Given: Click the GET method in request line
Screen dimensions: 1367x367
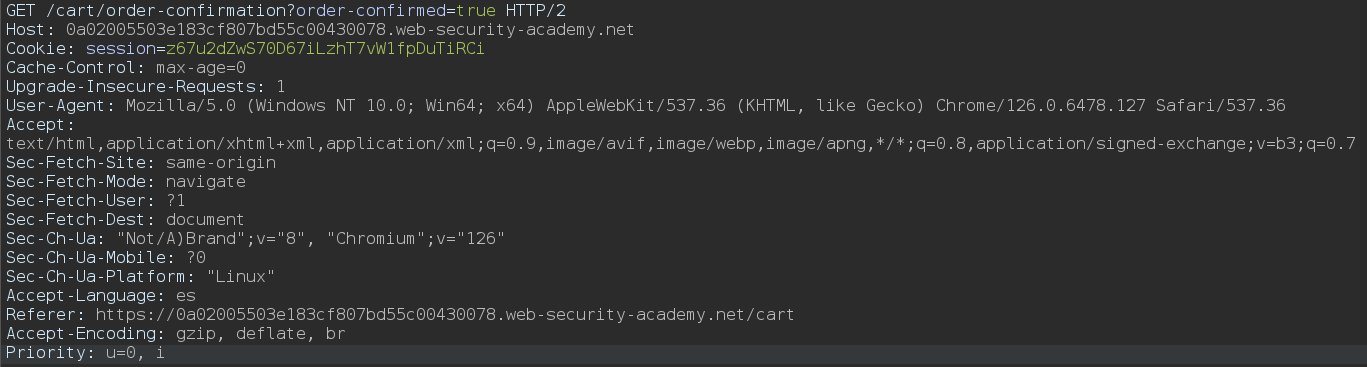Looking at the screenshot, I should coord(21,11).
